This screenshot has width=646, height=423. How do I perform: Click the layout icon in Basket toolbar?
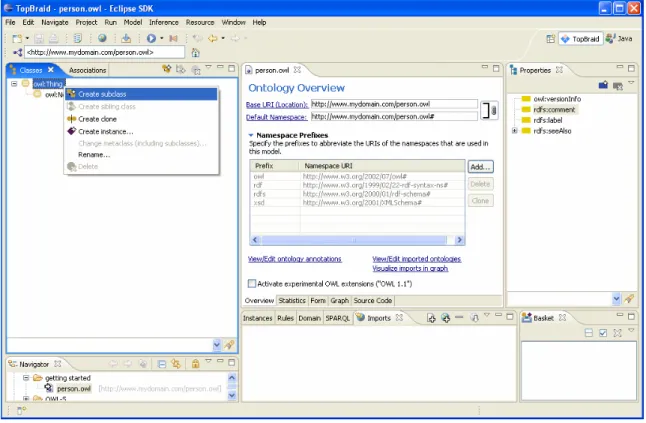pyautogui.click(x=589, y=333)
